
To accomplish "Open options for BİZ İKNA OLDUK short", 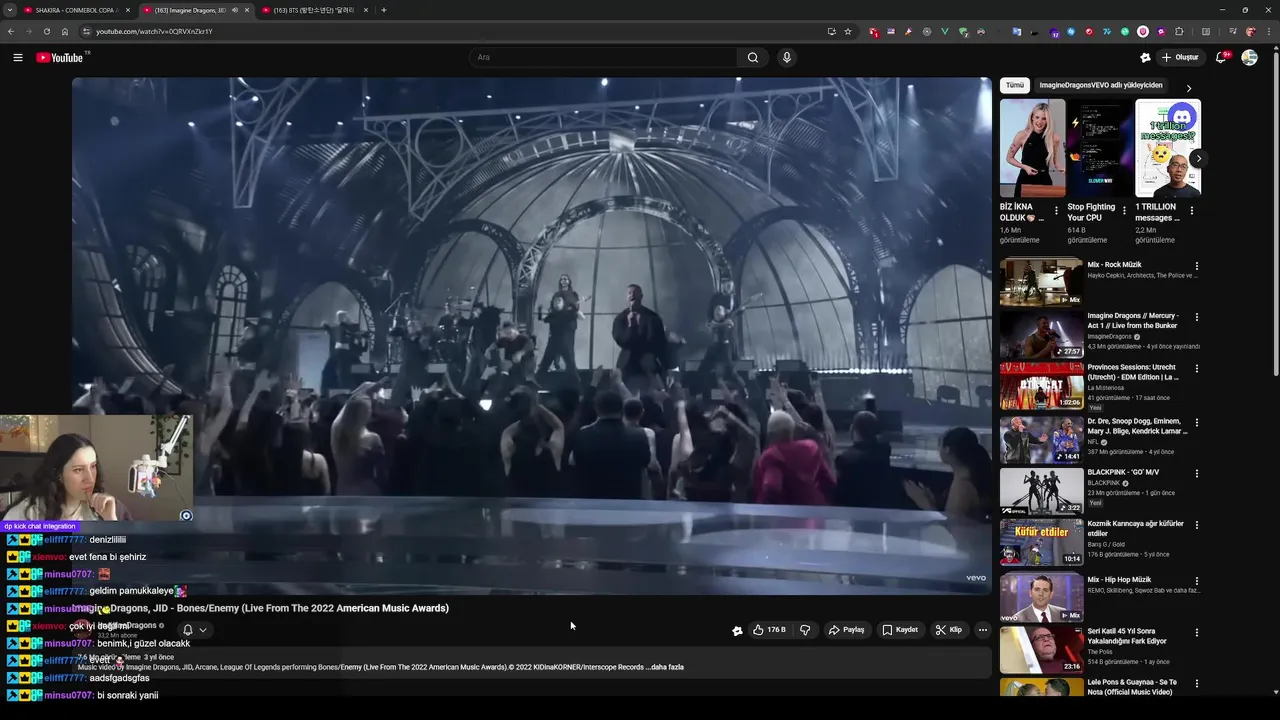I will pyautogui.click(x=1056, y=211).
